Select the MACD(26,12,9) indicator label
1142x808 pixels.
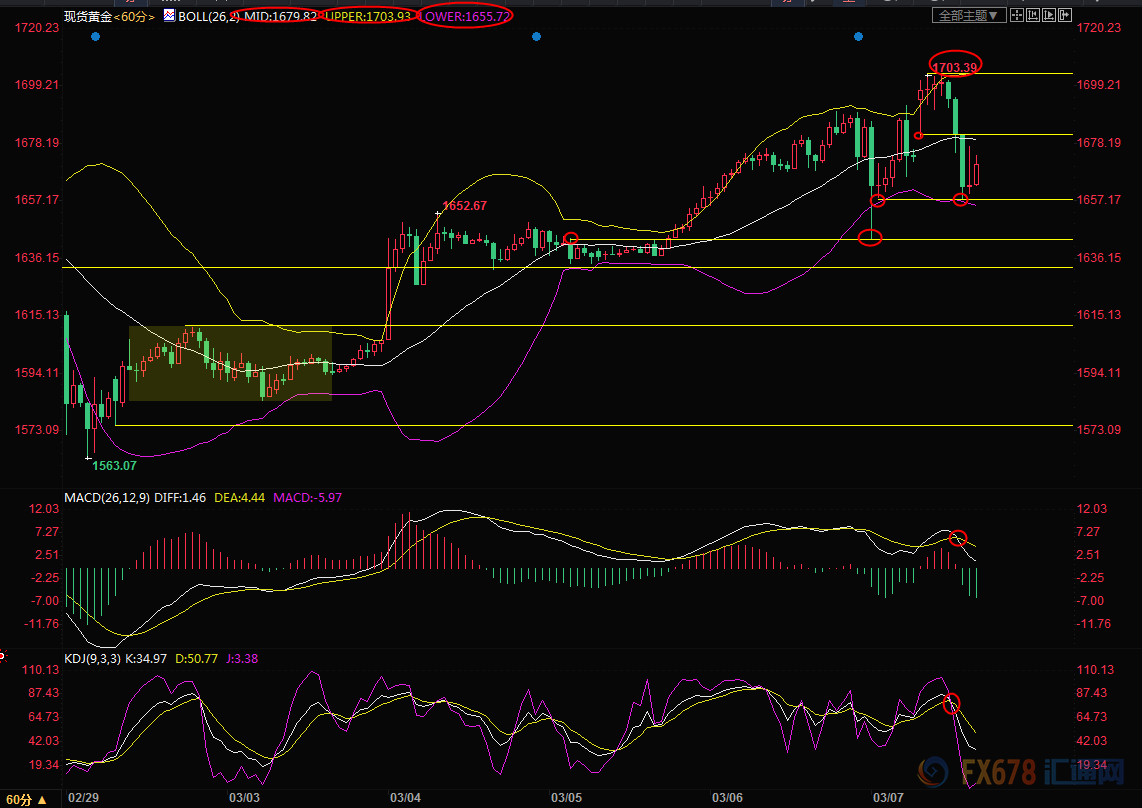point(107,497)
